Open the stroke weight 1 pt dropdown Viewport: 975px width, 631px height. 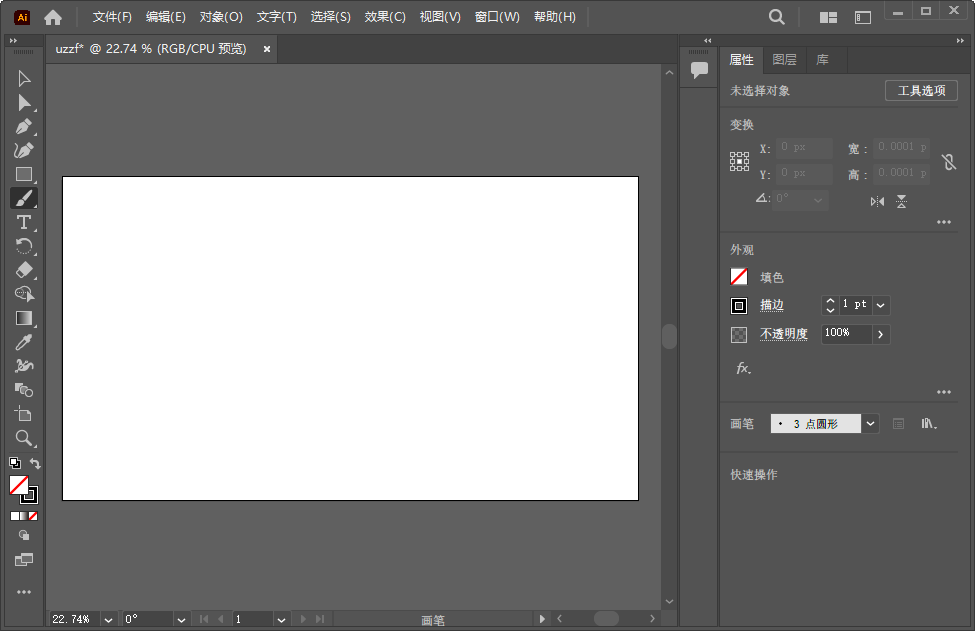point(881,304)
